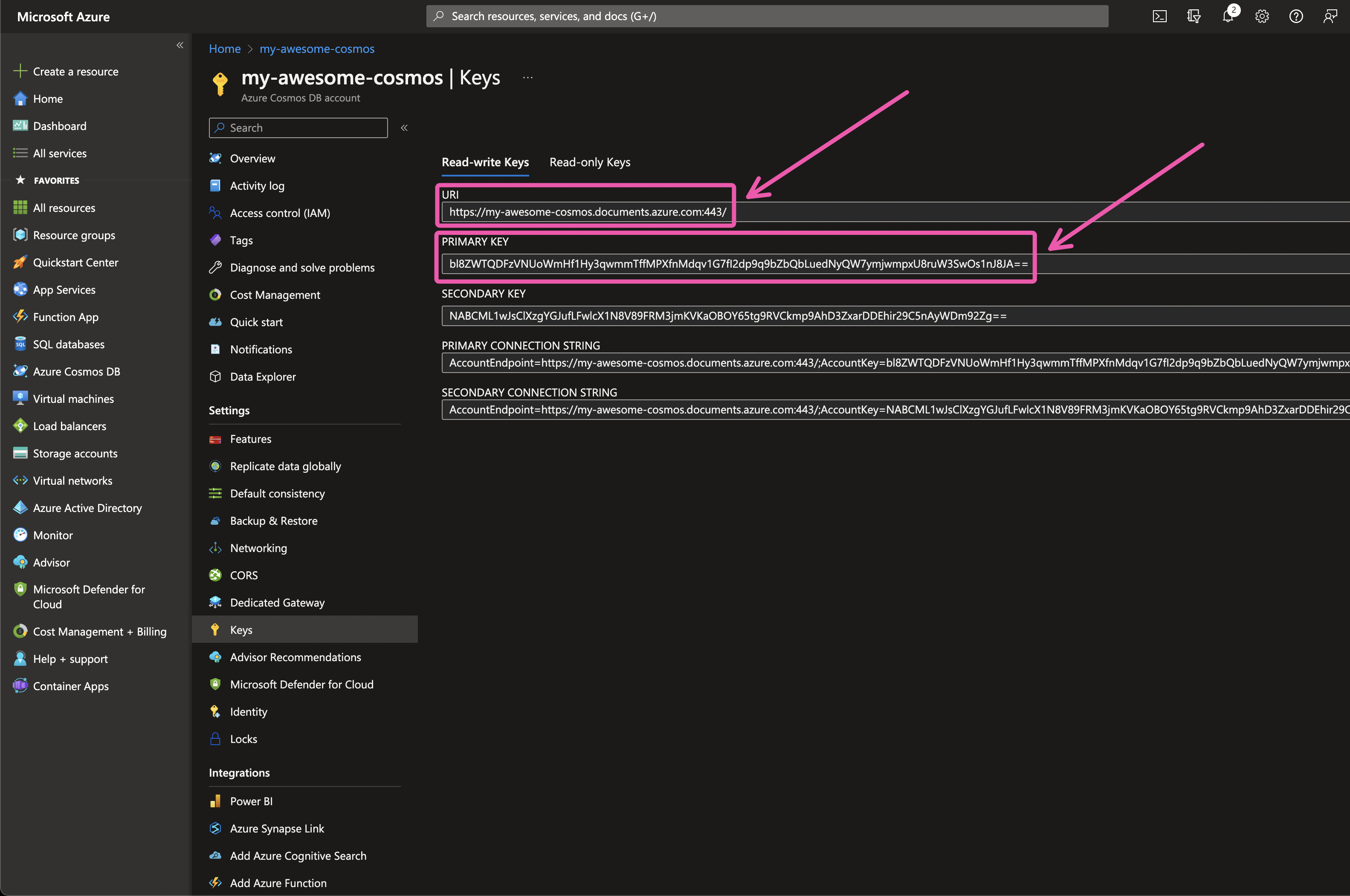Open portal settings gear icon

(x=1262, y=16)
